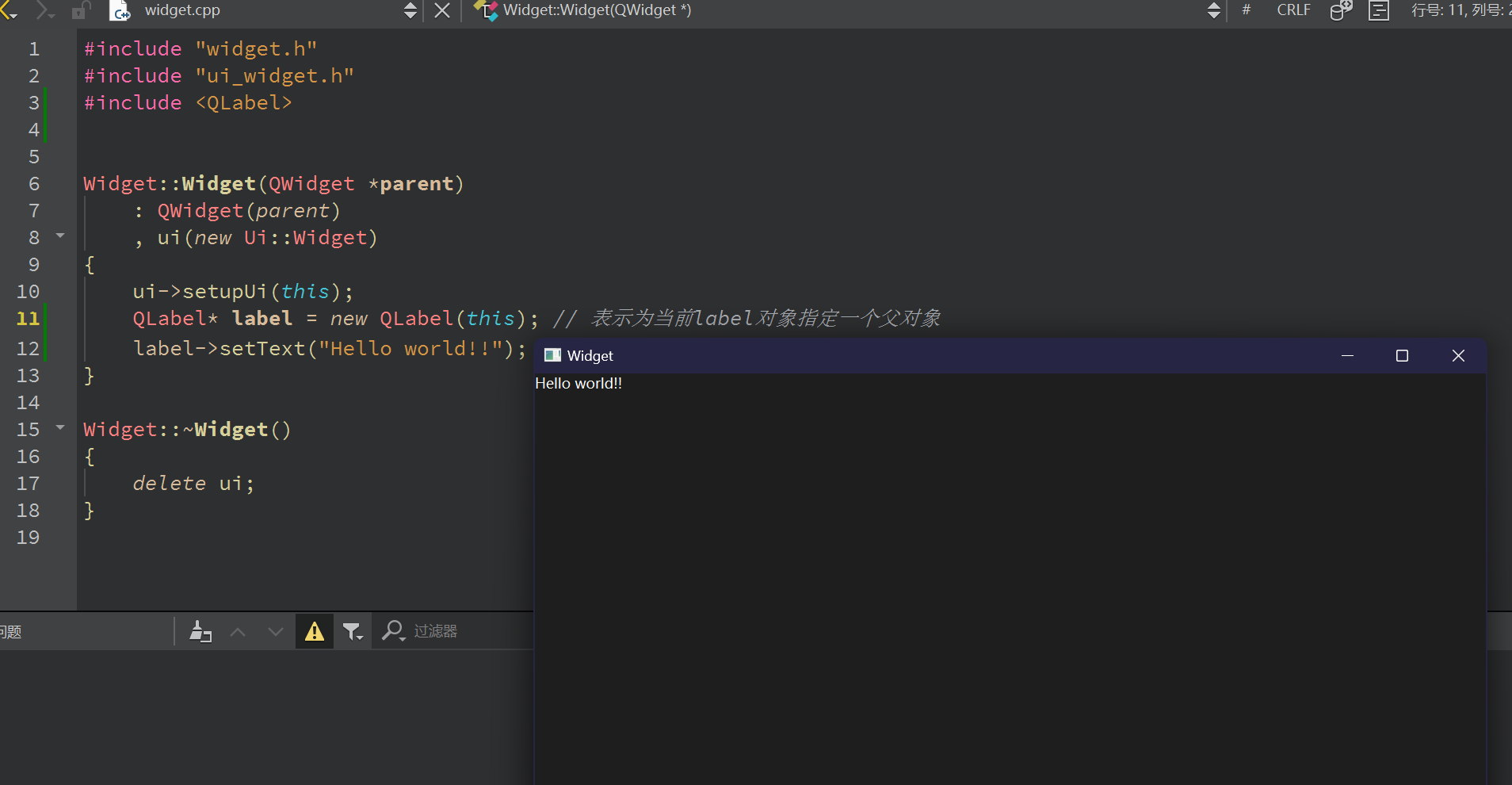Clear issues with the broom icon

pos(200,631)
